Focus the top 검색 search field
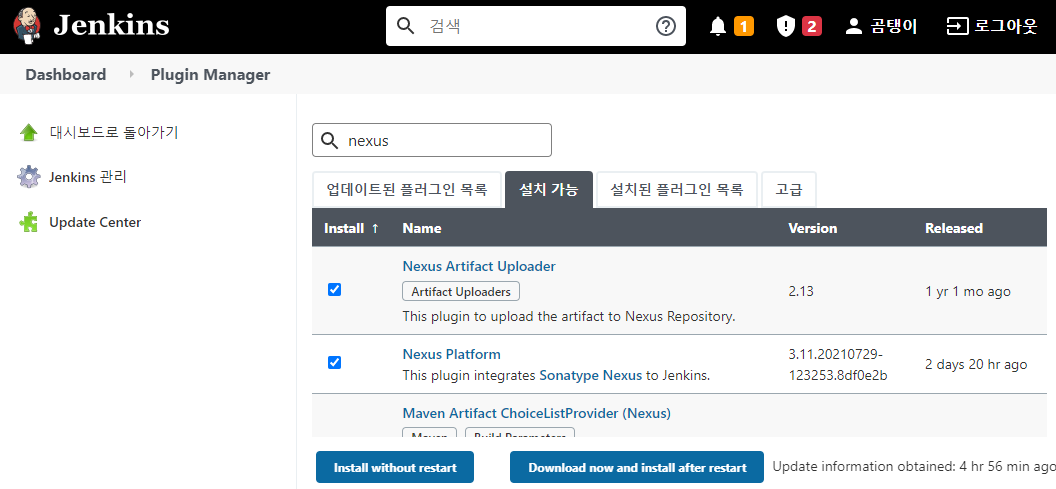The width and height of the screenshot is (1056, 489). [535, 26]
